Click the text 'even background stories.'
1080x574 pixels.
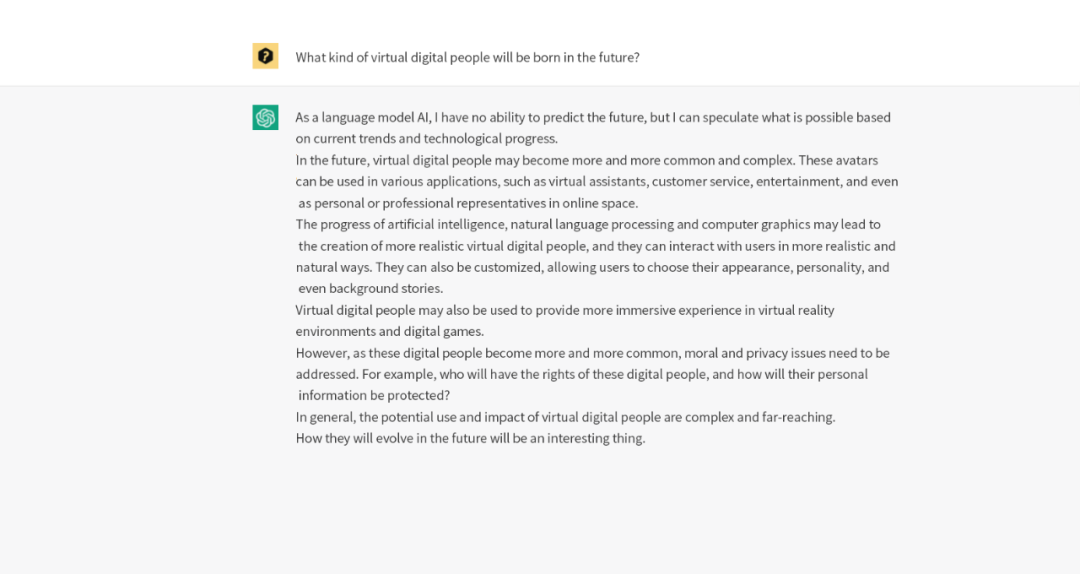pos(370,289)
